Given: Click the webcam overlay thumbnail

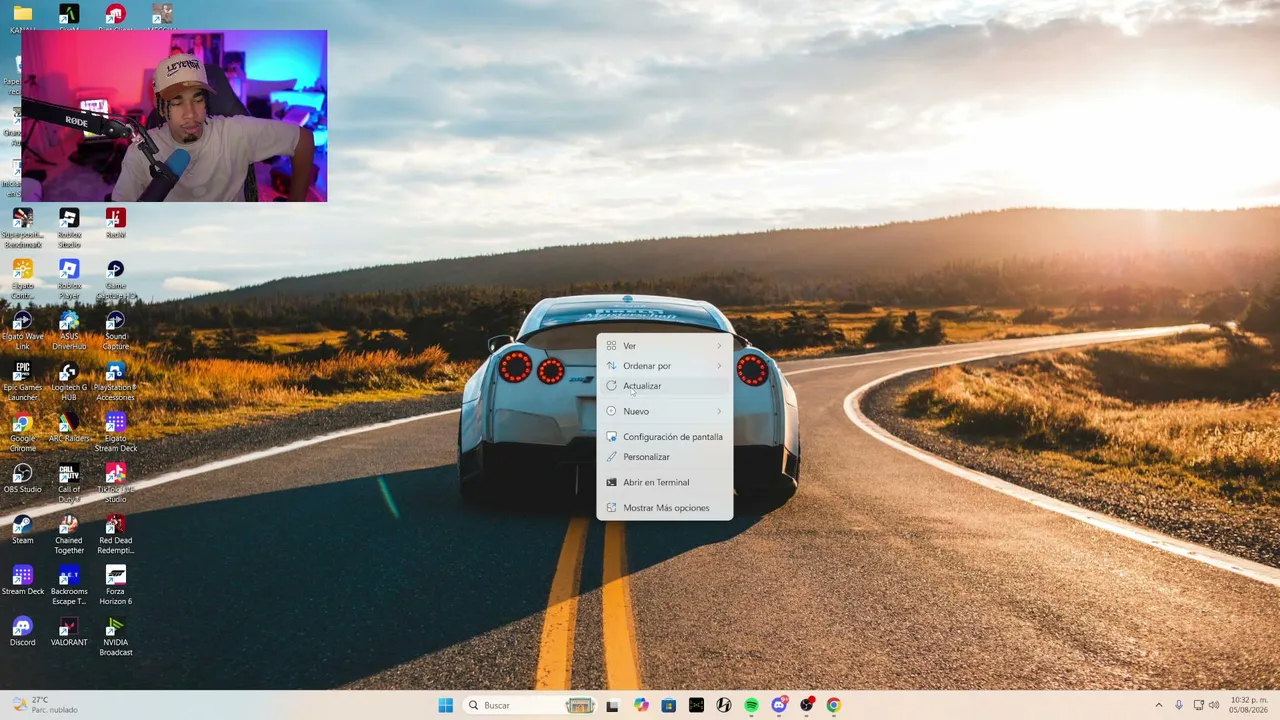Looking at the screenshot, I should [174, 116].
